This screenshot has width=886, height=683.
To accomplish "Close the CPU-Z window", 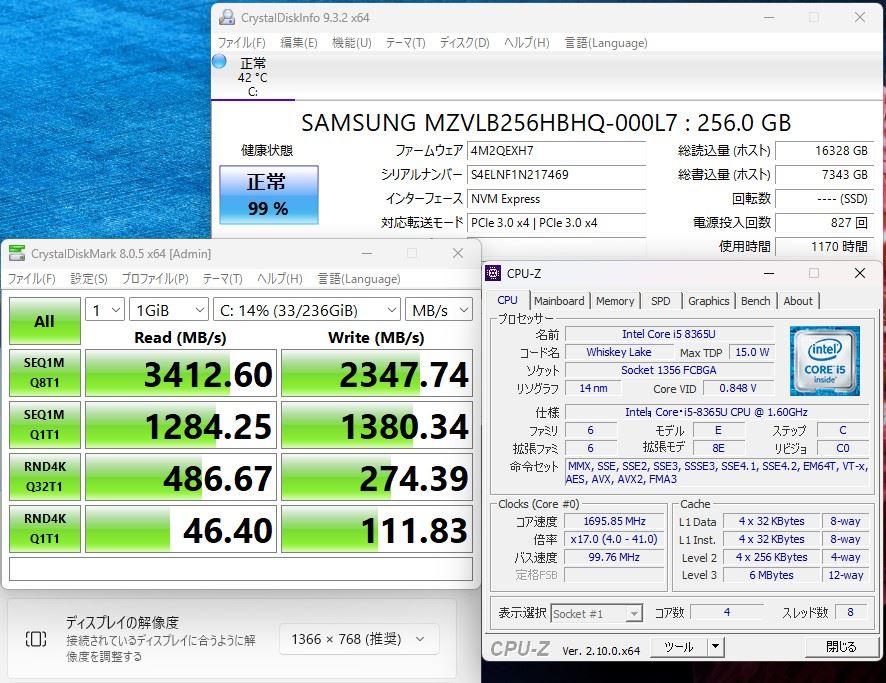I will (860, 273).
